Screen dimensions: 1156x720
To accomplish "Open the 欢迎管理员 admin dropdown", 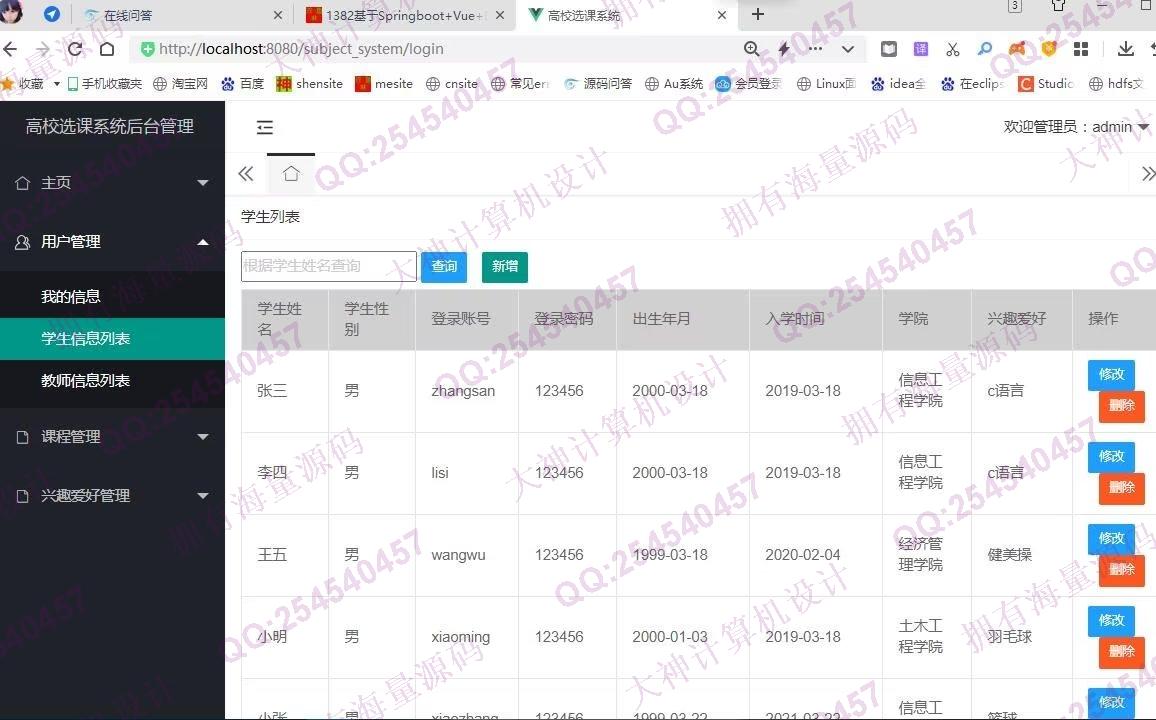I will [1076, 127].
